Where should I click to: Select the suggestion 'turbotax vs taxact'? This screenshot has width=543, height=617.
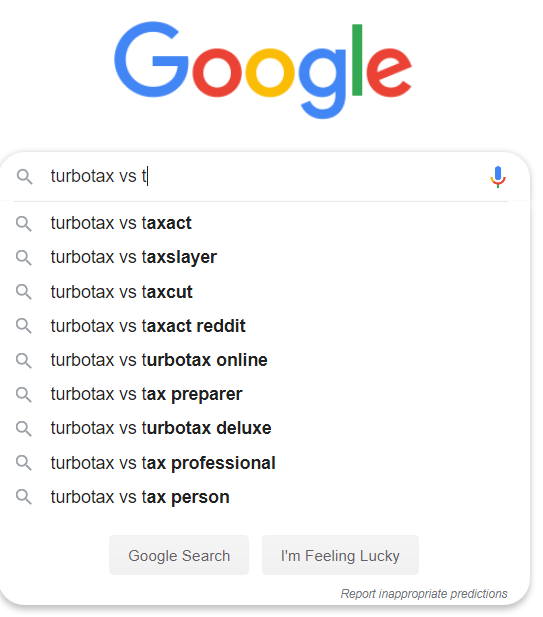264,223
